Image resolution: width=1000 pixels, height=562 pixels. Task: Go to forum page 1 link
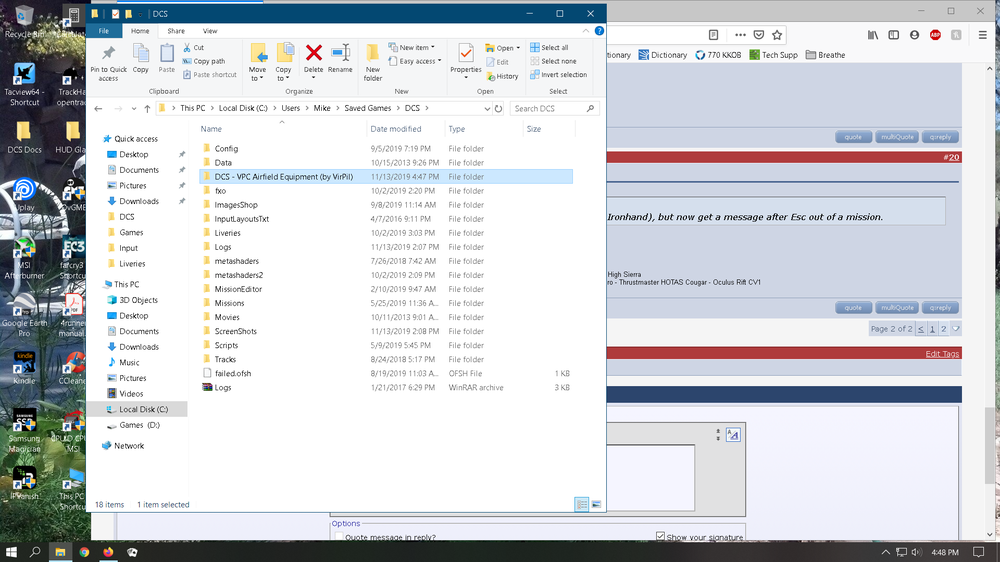tap(932, 329)
